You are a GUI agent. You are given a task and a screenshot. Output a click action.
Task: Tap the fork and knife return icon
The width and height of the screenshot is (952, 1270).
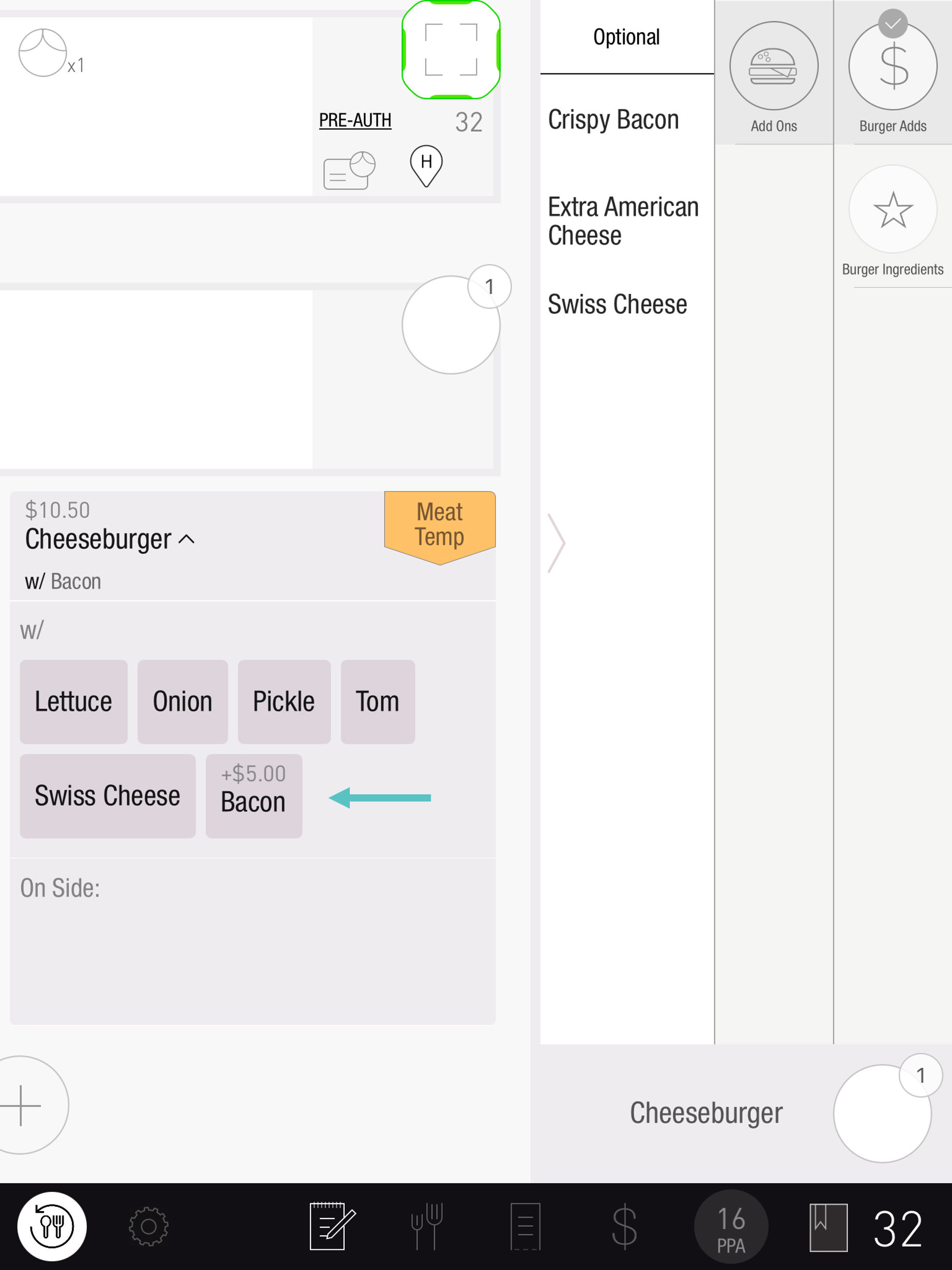pyautogui.click(x=52, y=1226)
